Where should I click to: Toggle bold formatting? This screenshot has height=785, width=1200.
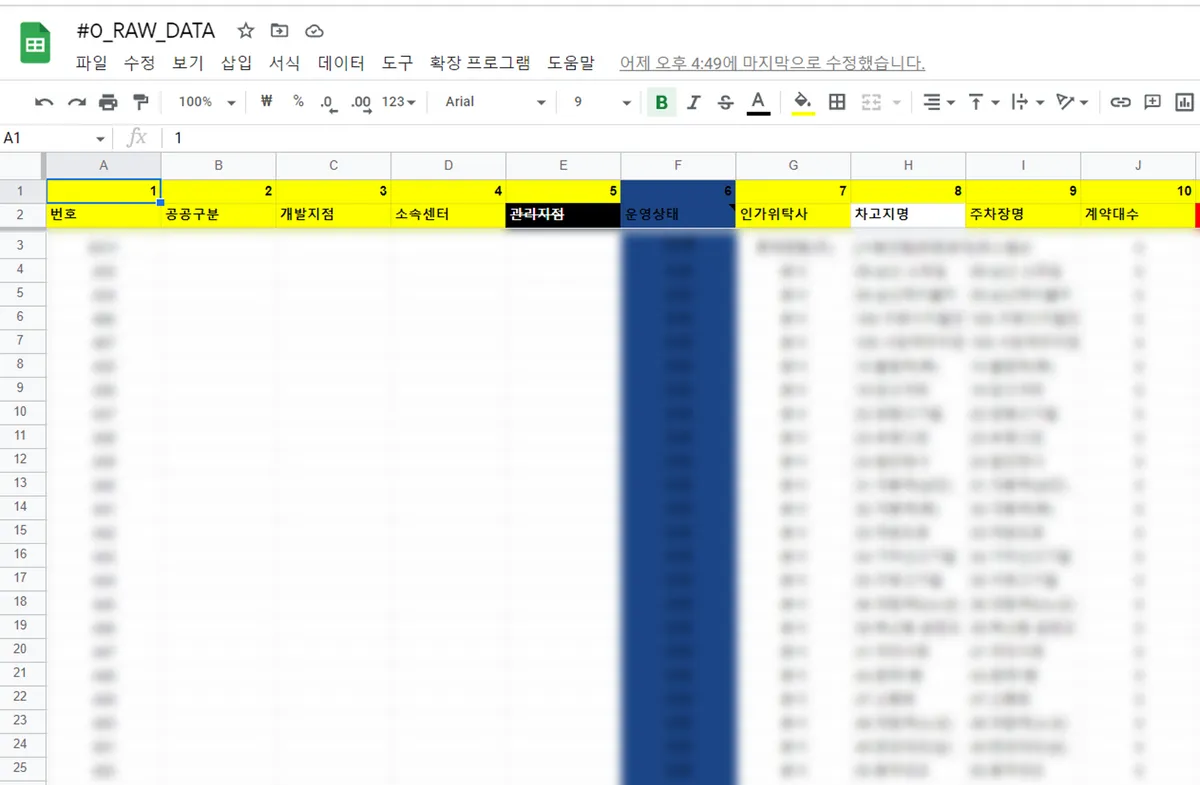[661, 102]
